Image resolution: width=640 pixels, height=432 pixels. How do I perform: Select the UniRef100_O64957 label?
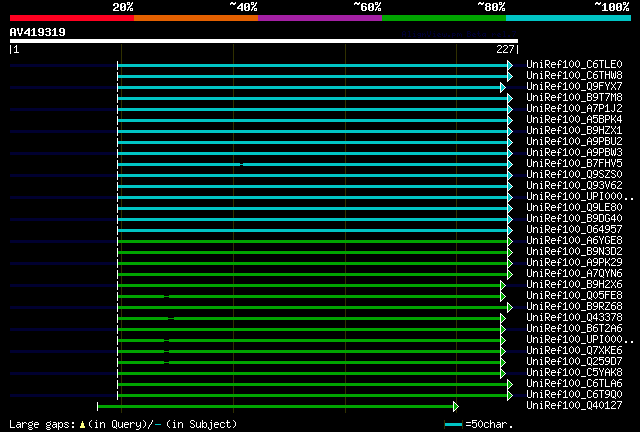click(574, 230)
